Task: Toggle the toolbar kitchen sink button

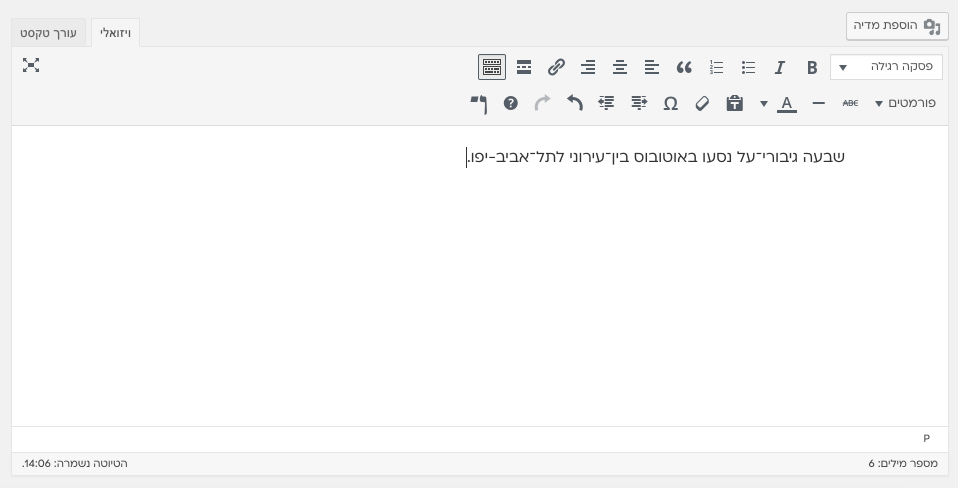Action: (492, 67)
